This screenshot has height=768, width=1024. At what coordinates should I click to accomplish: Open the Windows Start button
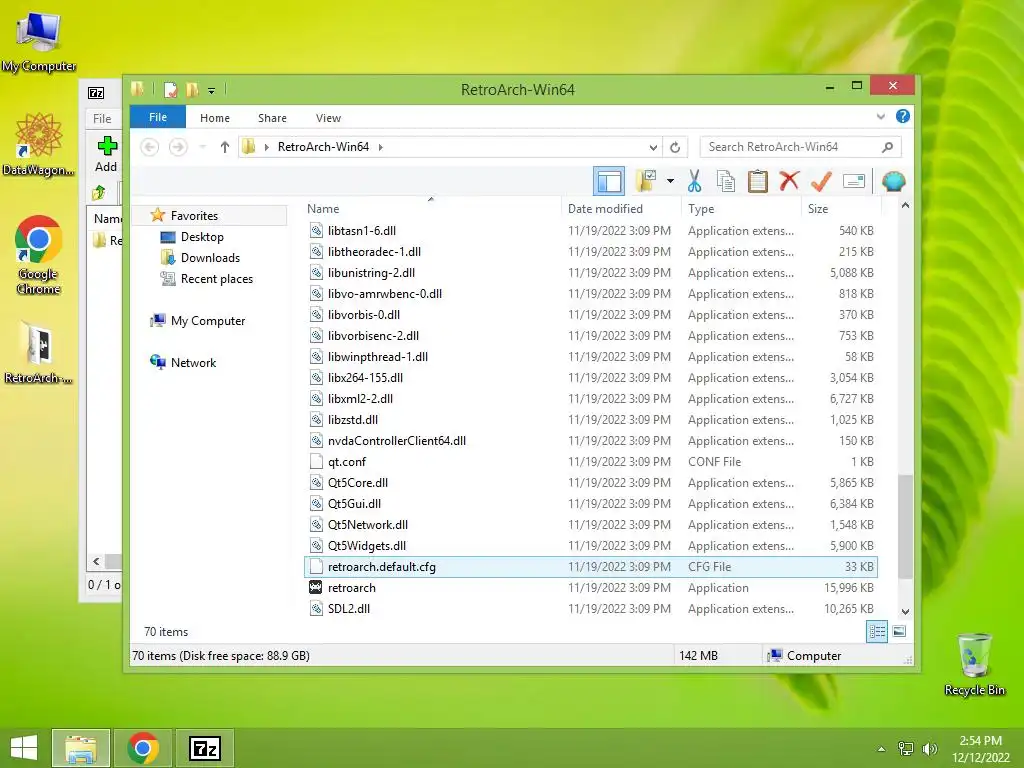[x=24, y=748]
